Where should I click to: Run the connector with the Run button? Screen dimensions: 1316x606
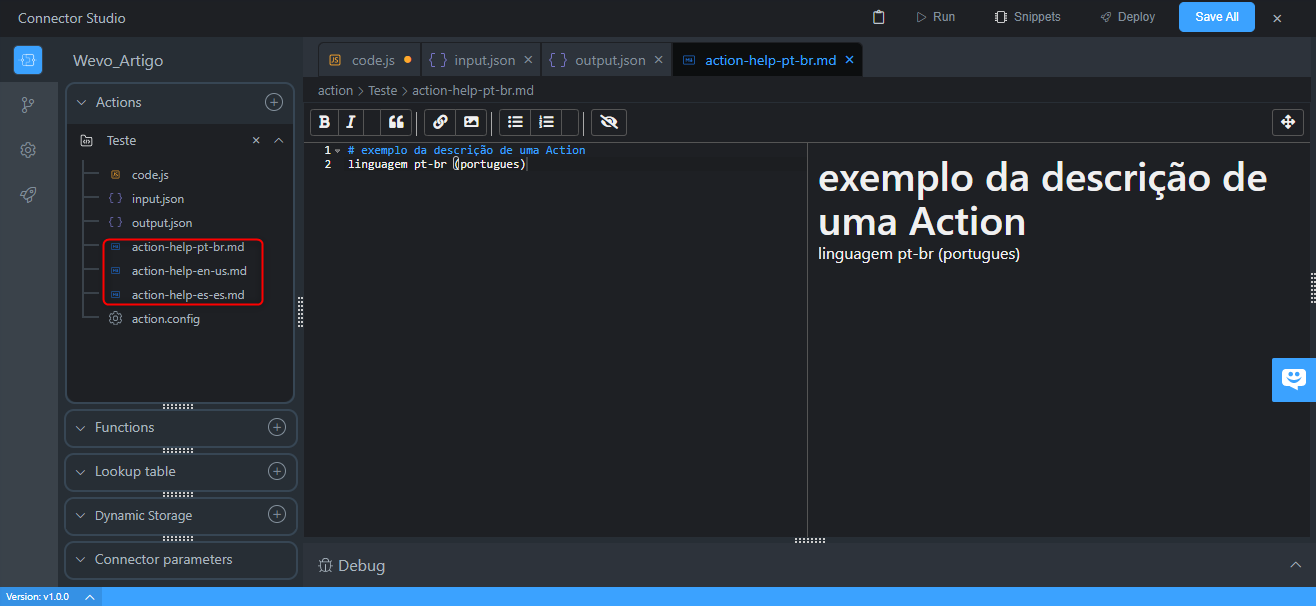[x=935, y=17]
